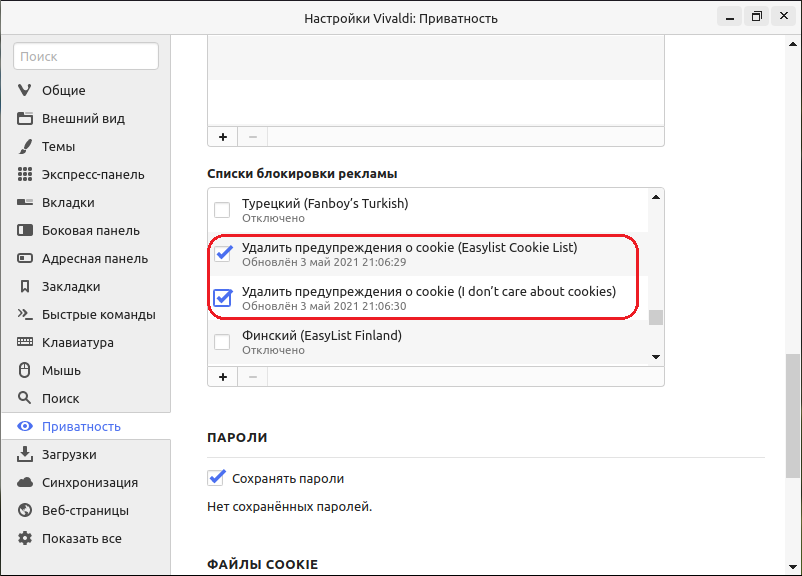802x576 pixels.
Task: Click the main settings page scrollbar thumb
Action: coord(793,416)
